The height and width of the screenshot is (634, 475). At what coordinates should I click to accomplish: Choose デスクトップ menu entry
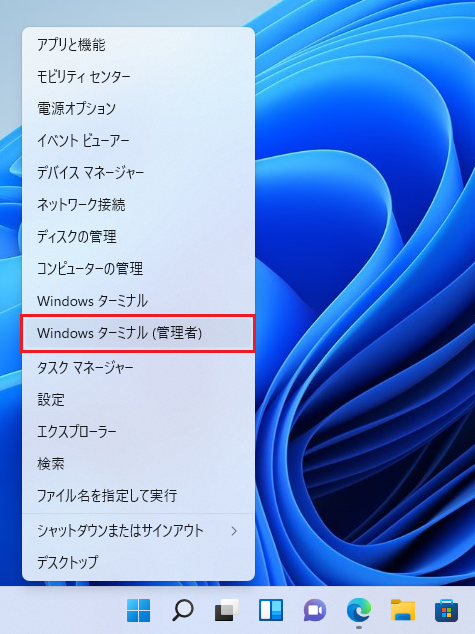point(138,562)
